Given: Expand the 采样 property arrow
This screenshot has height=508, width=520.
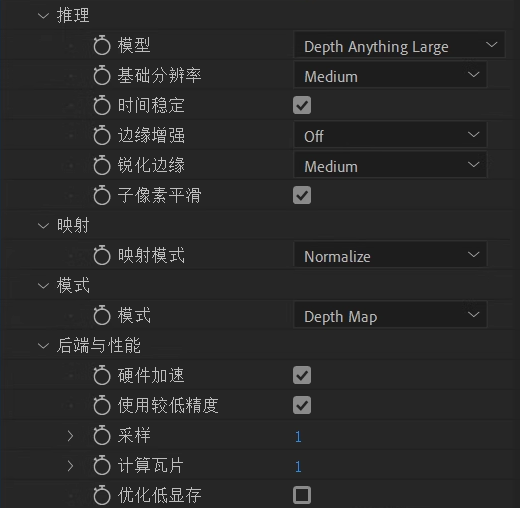Looking at the screenshot, I should [x=70, y=436].
